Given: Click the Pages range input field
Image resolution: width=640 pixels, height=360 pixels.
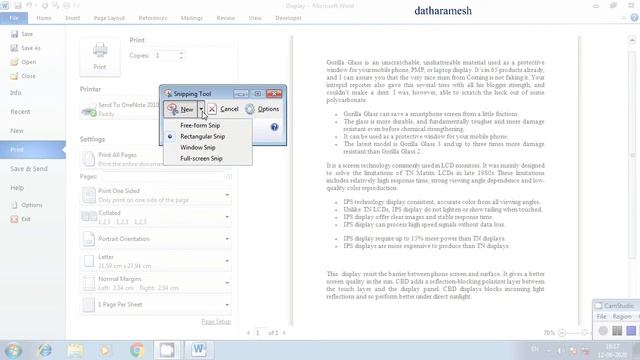Looking at the screenshot, I should (x=163, y=177).
